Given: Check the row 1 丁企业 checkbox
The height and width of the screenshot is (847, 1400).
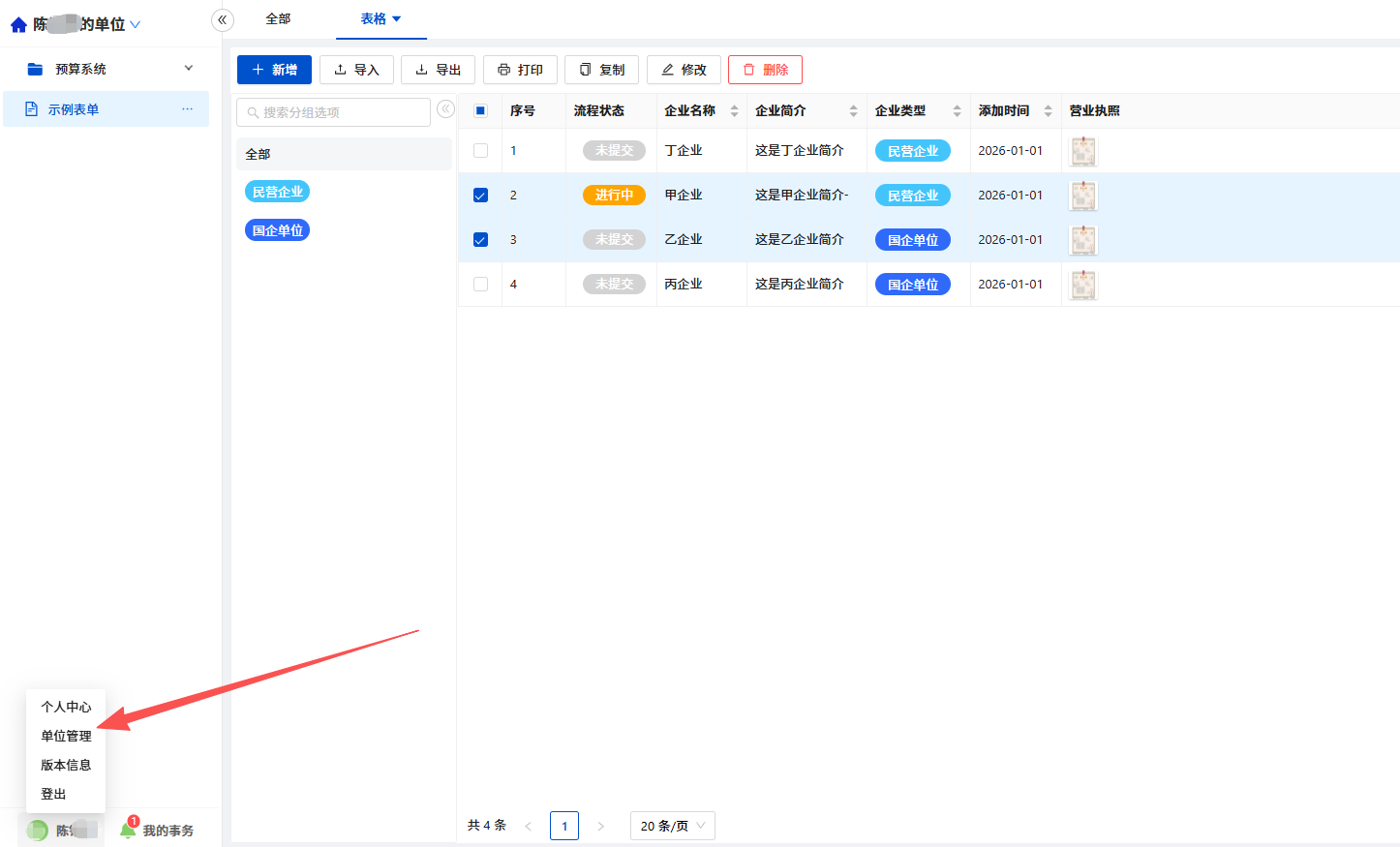Looking at the screenshot, I should (480, 151).
